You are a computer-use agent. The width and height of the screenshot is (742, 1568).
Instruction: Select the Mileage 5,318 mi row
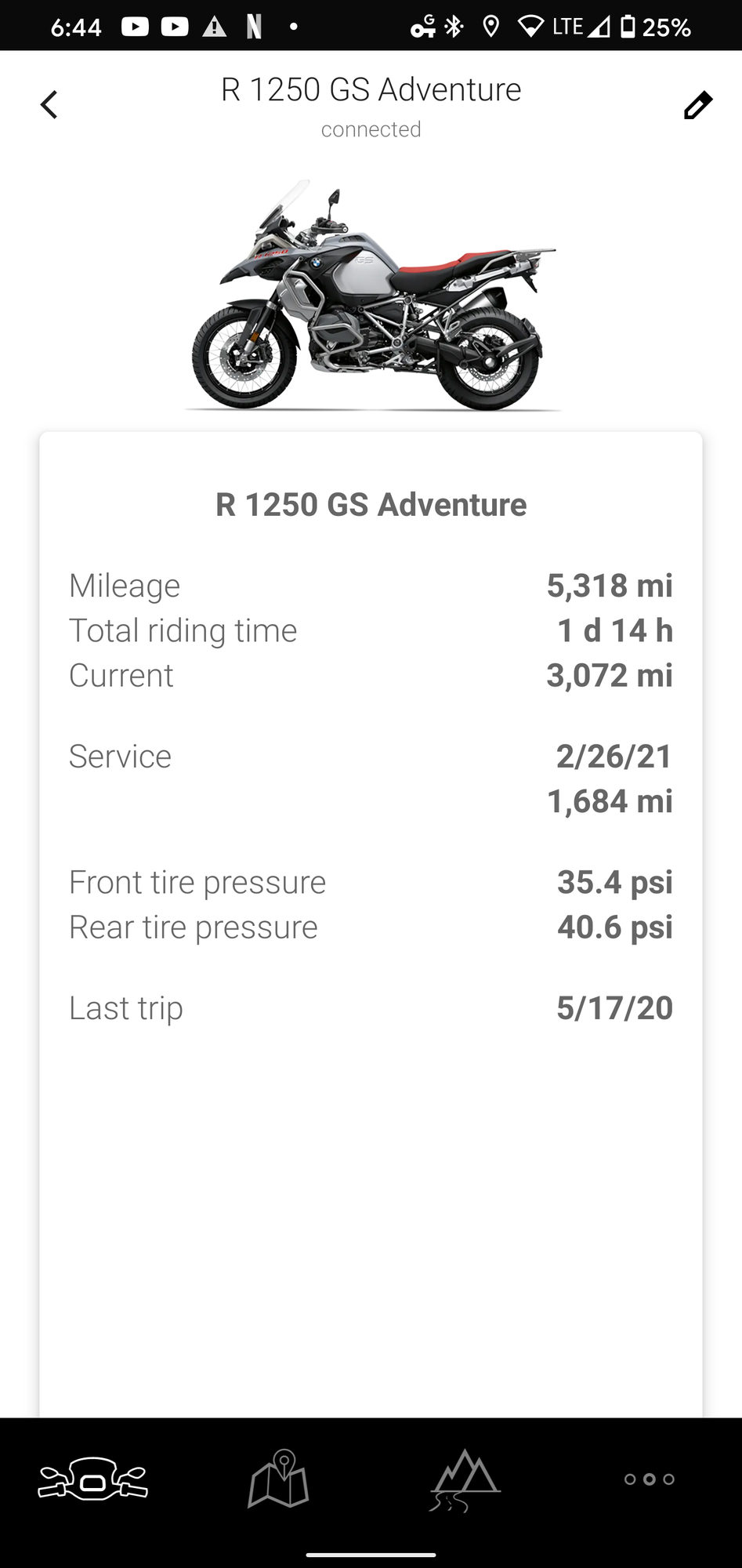tap(371, 586)
